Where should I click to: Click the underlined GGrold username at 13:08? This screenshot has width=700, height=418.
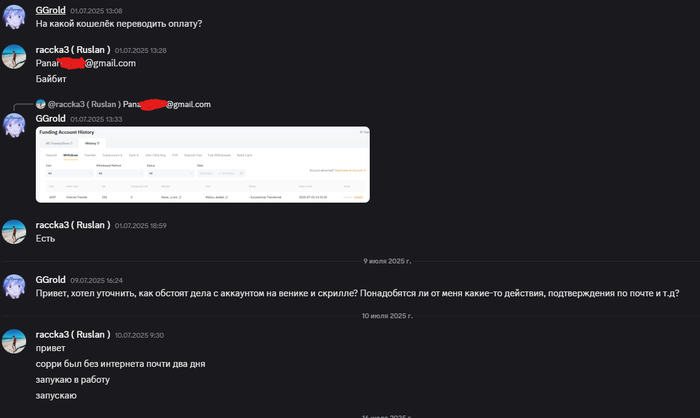(50, 10)
